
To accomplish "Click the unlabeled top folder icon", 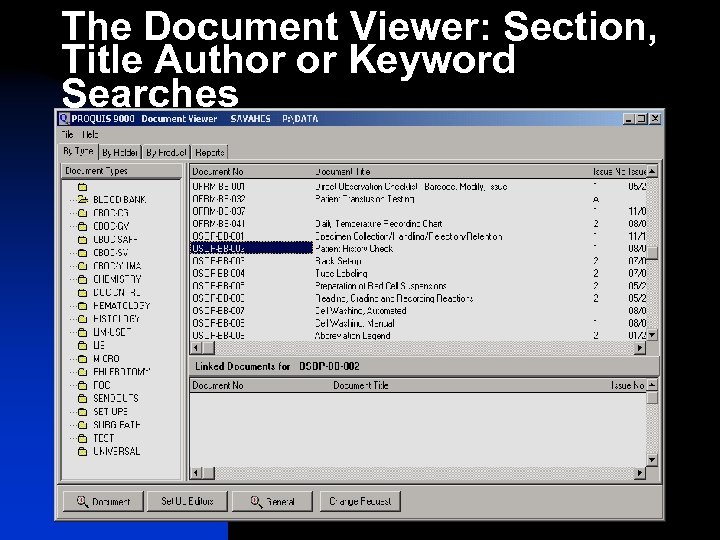I will tap(82, 186).
